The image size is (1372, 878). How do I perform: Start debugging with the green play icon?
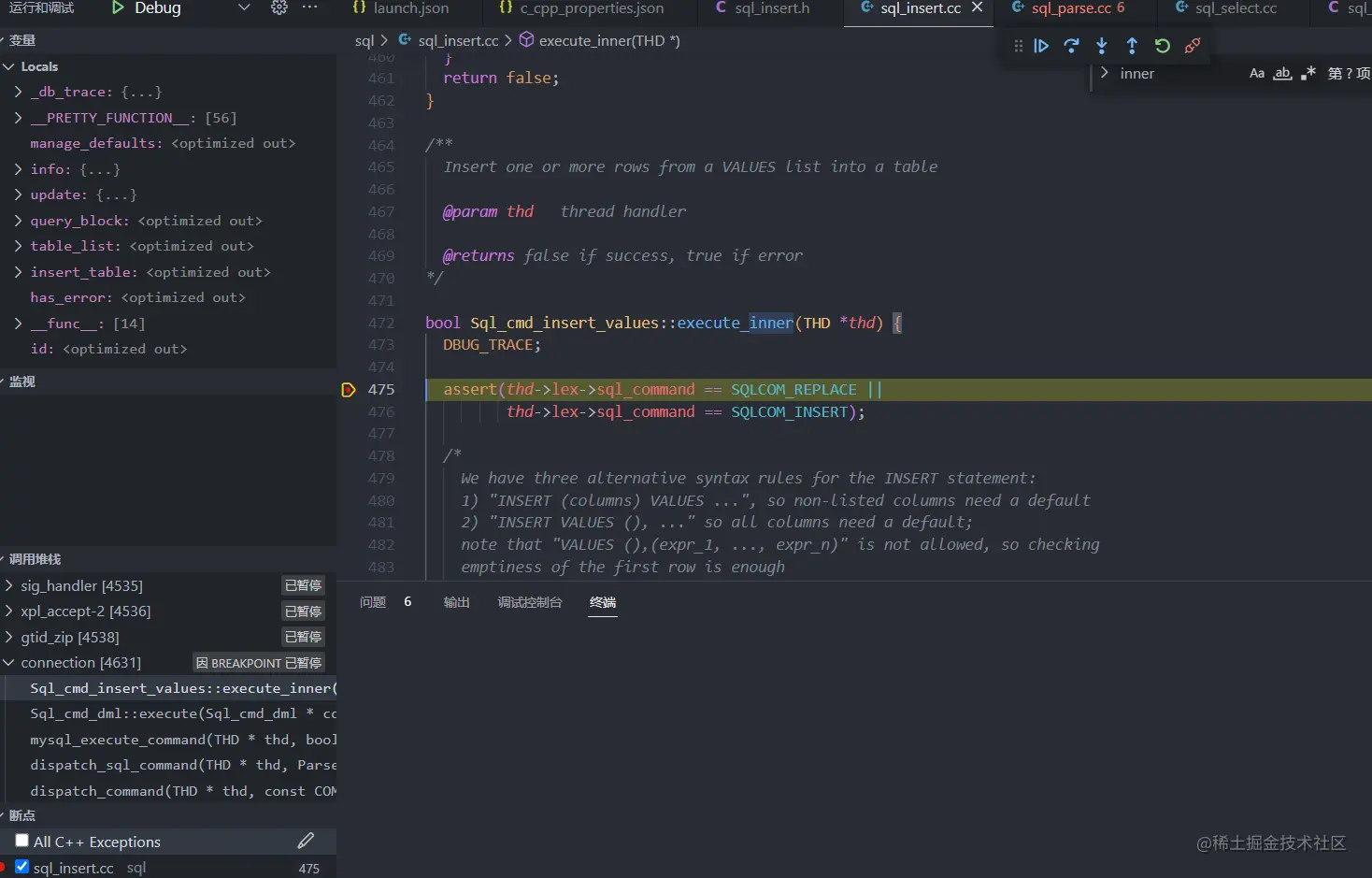pyautogui.click(x=118, y=7)
